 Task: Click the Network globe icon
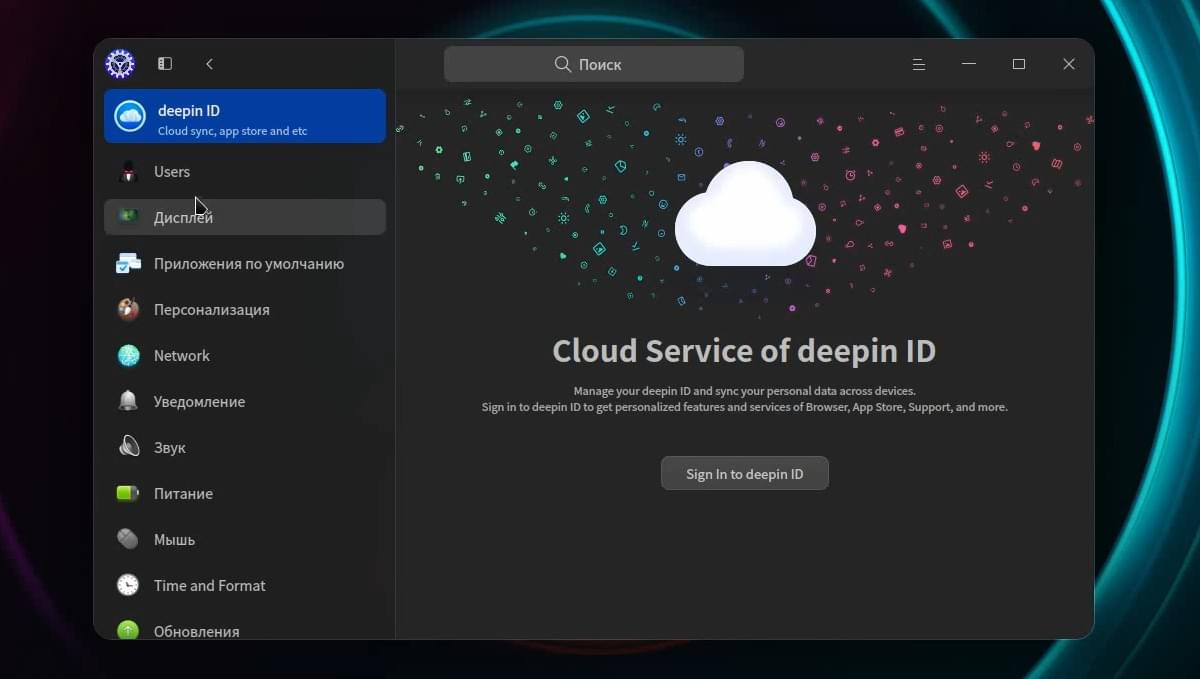(128, 356)
